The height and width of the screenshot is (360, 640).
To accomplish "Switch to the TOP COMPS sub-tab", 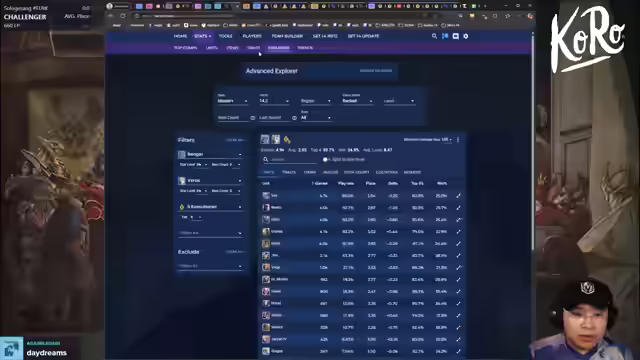I will click(185, 48).
